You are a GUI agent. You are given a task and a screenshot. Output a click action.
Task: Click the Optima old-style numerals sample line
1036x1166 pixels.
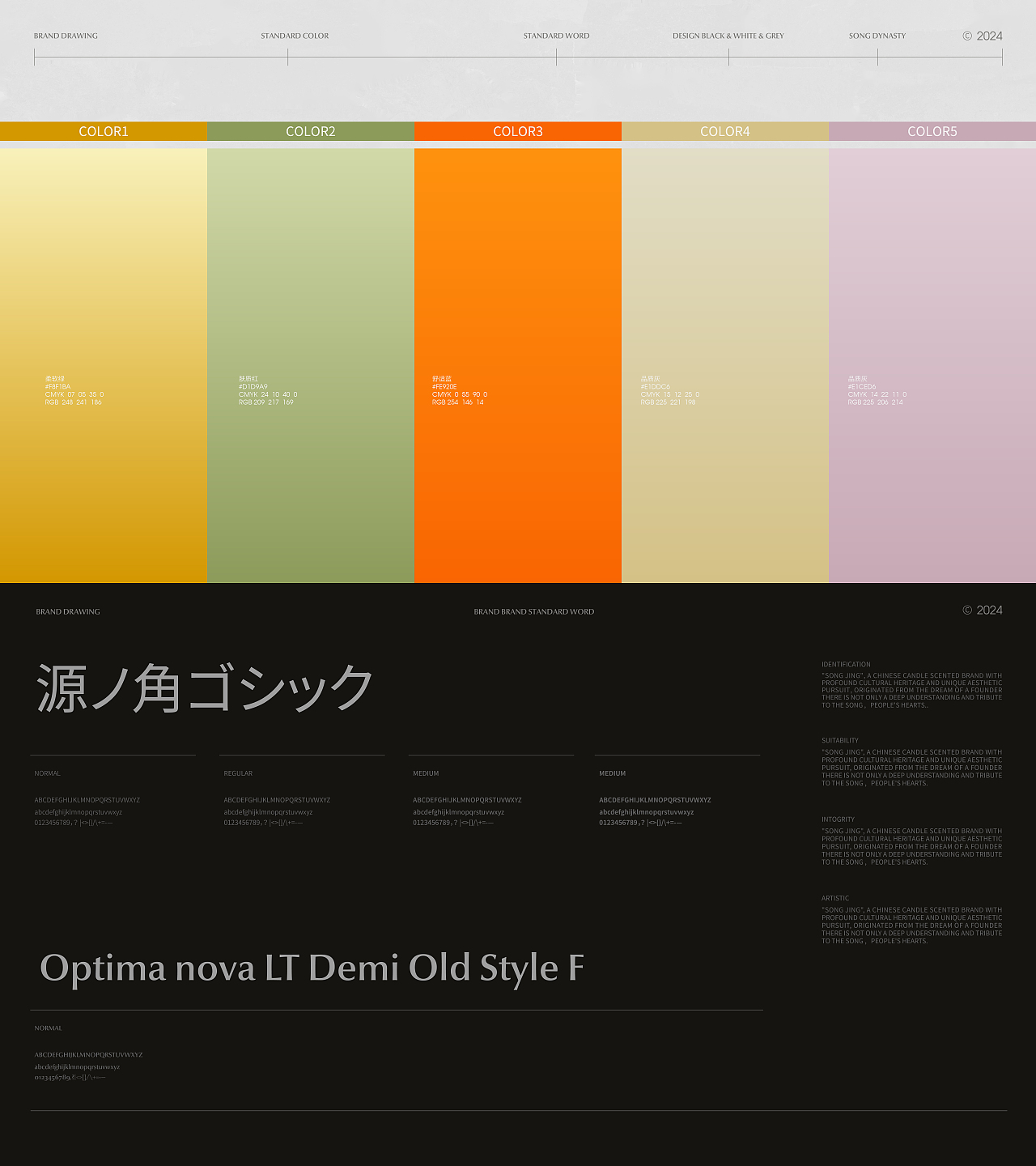point(70,1078)
